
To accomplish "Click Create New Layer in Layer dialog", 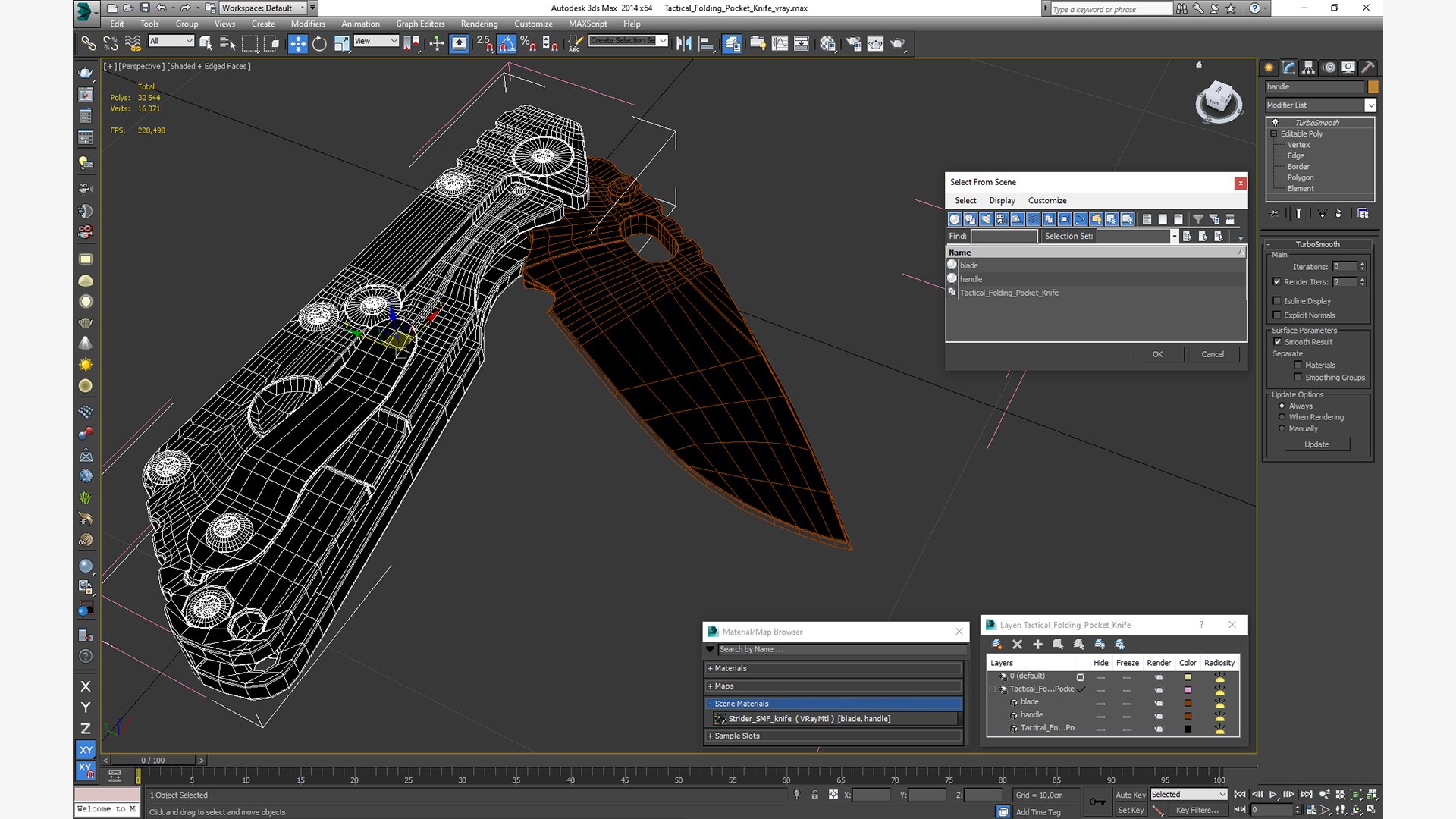I will click(996, 644).
